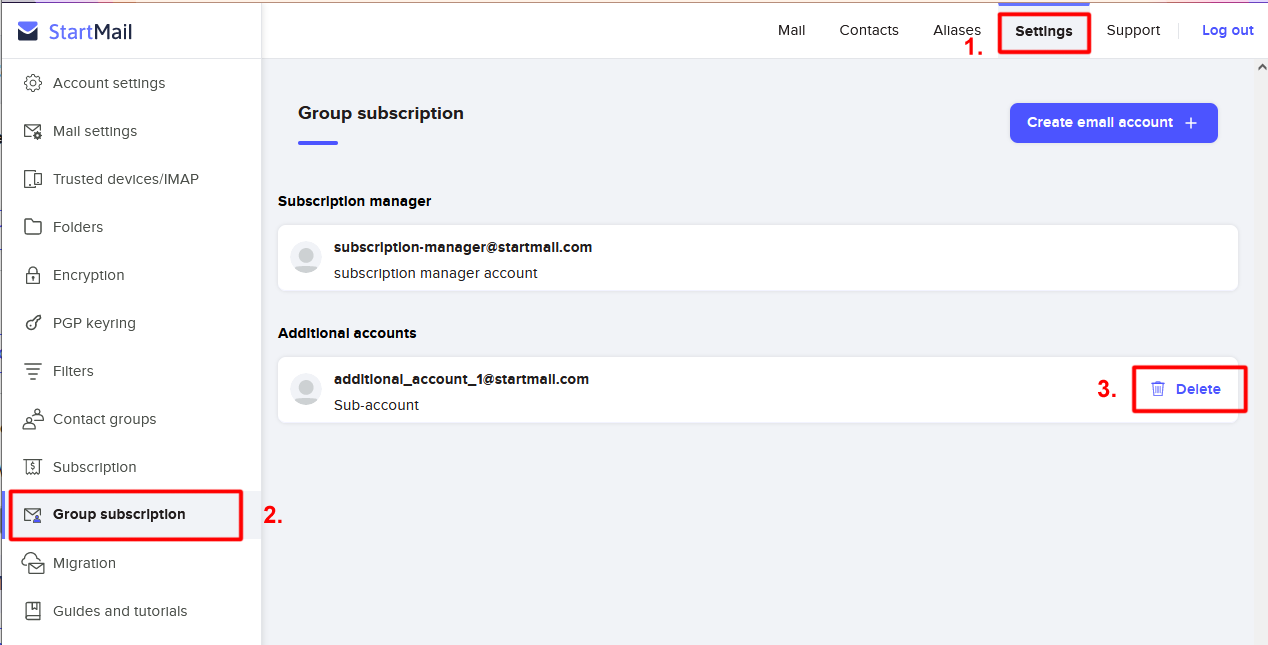
Task: Open the Migration sidebar entry
Action: pos(131,563)
